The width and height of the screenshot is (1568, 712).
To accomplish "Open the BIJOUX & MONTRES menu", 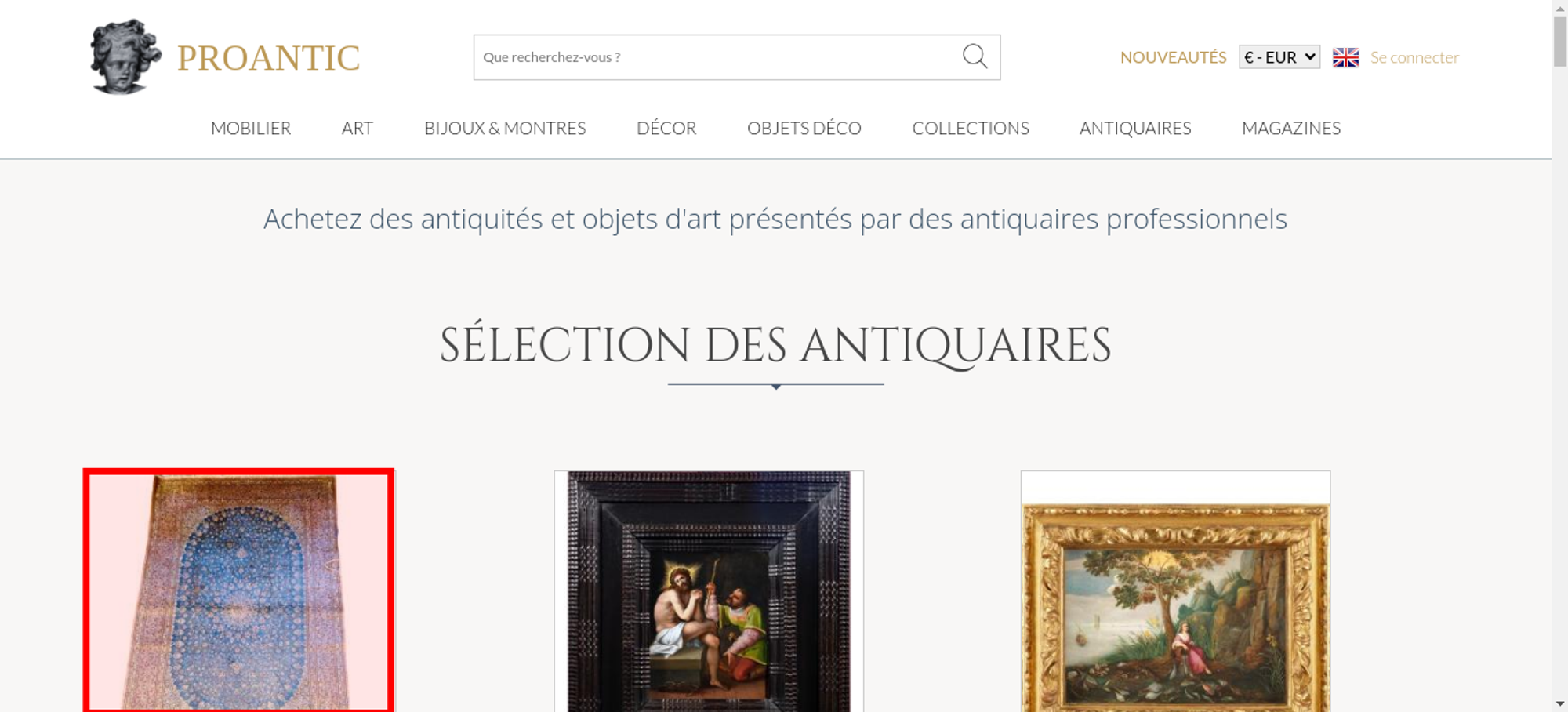I will click(x=505, y=128).
